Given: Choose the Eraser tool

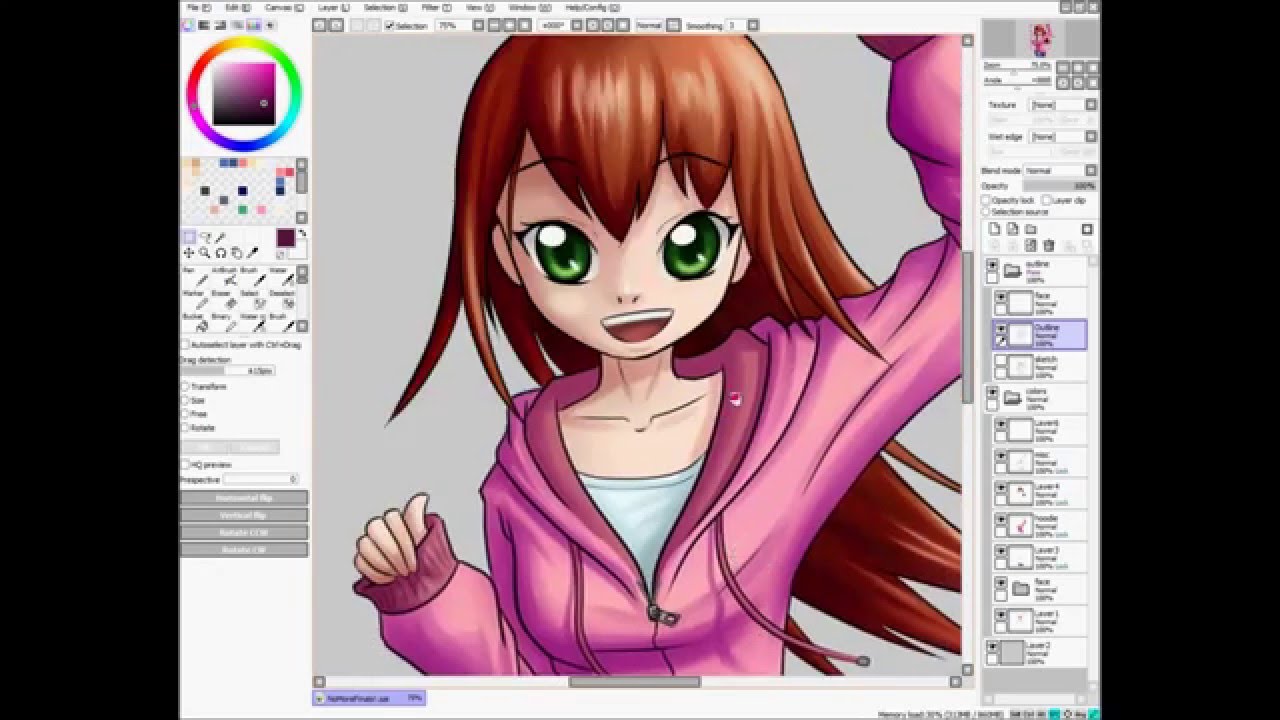Looking at the screenshot, I should [x=225, y=300].
